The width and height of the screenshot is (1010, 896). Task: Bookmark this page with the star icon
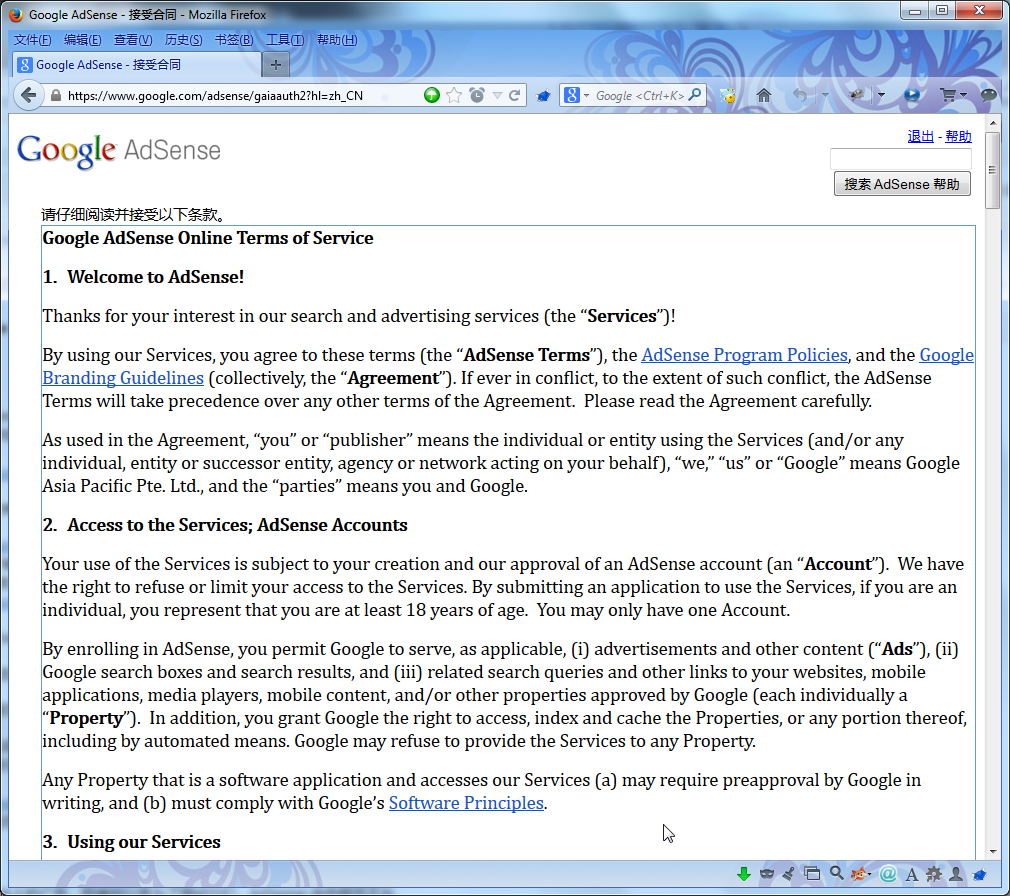point(454,95)
